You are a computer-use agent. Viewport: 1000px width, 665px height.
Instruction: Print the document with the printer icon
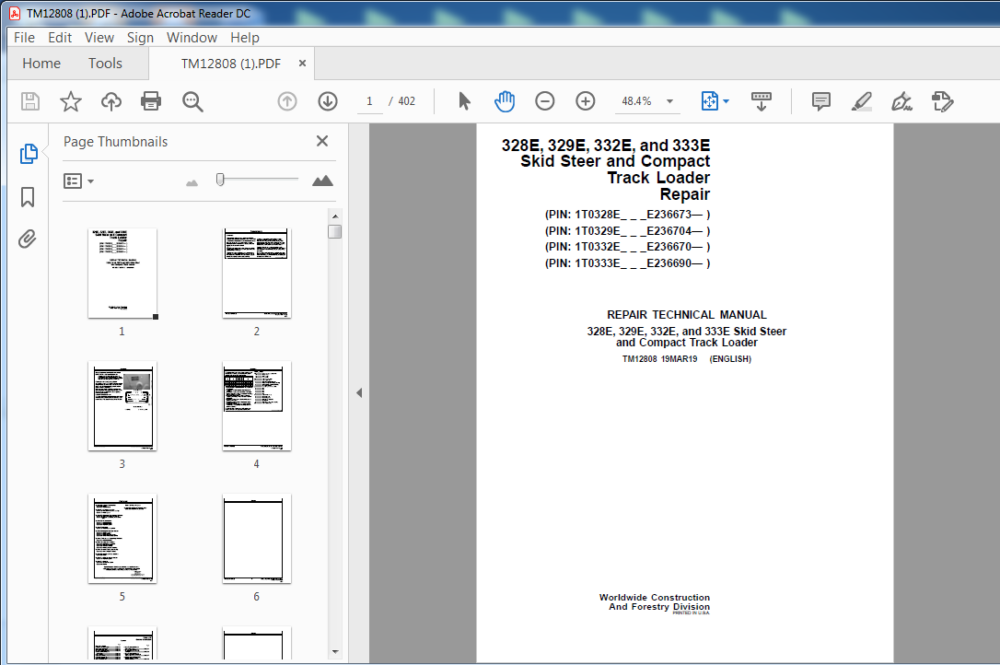click(x=151, y=101)
